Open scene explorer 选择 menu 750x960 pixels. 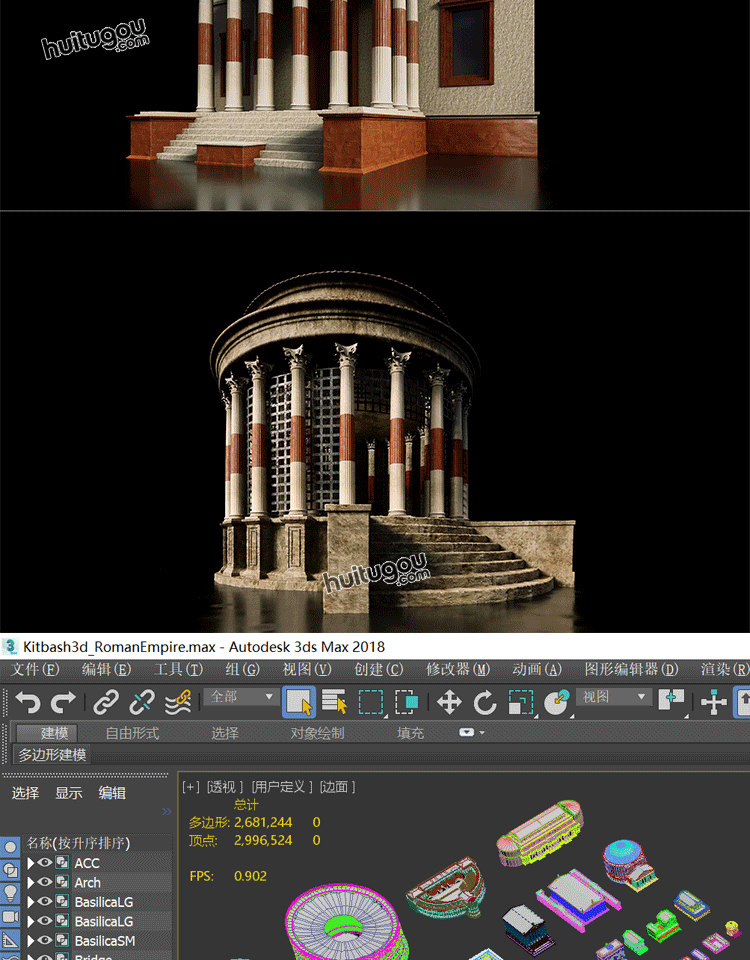click(x=25, y=793)
